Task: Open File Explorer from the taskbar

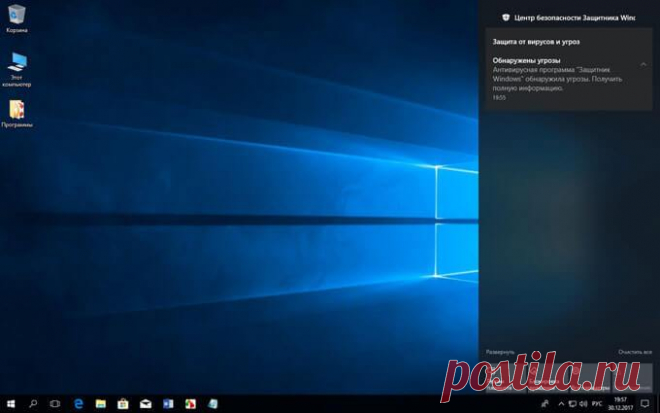Action: pyautogui.click(x=101, y=404)
